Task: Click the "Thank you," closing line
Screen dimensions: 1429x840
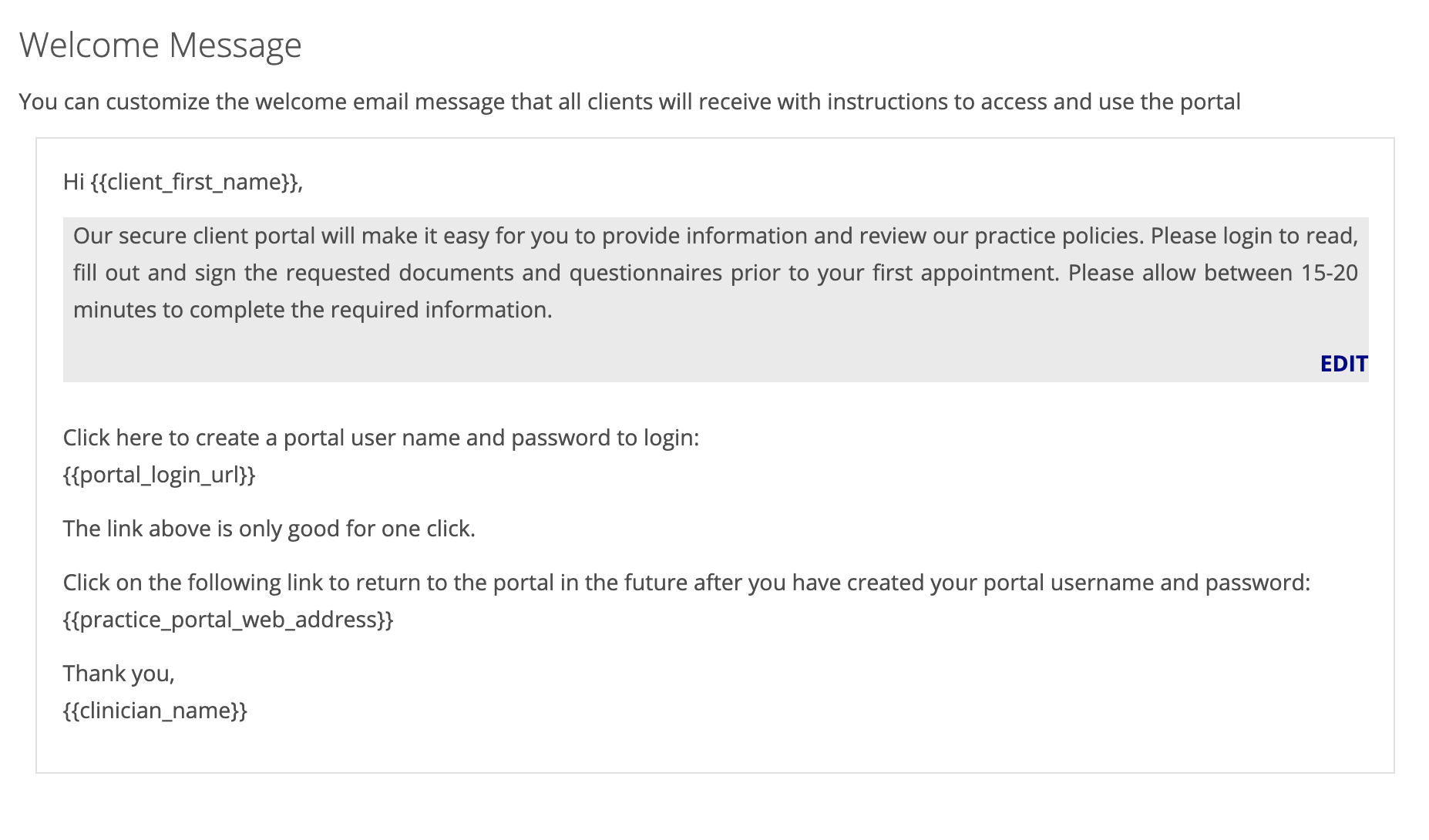Action: coord(119,674)
